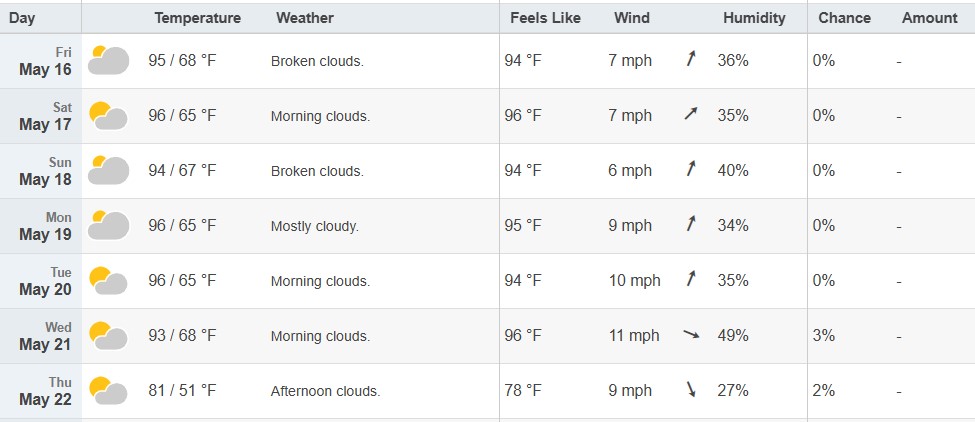Click the wind direction arrow for May 22

pyautogui.click(x=691, y=389)
